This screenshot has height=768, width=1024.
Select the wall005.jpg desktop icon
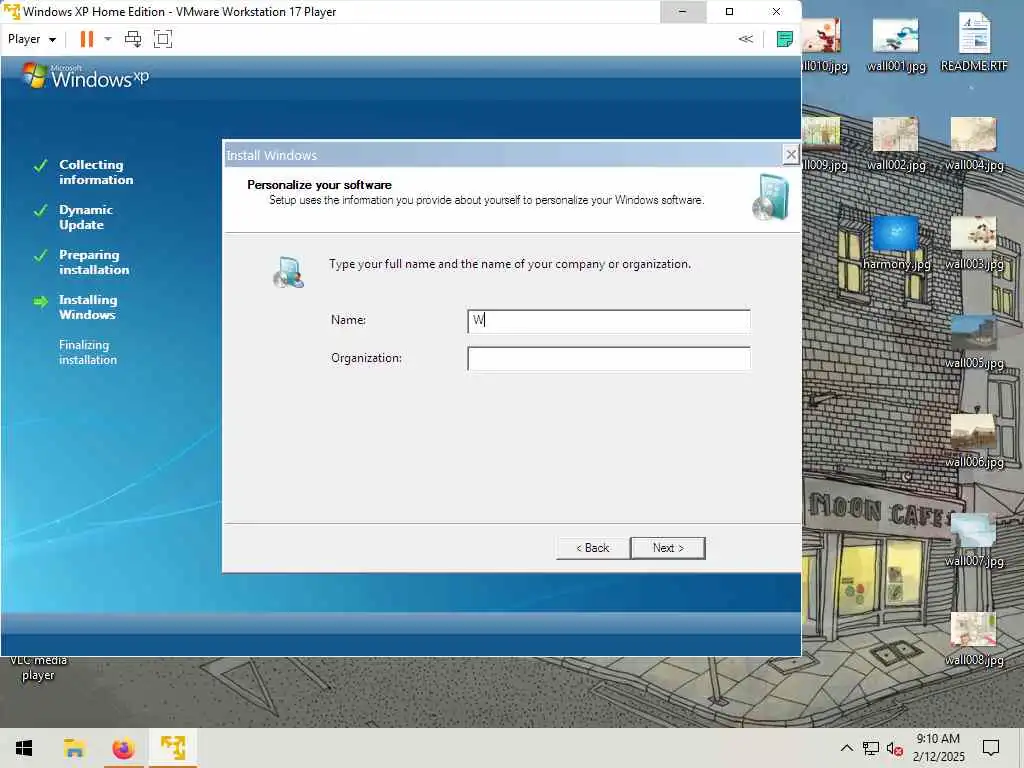pyautogui.click(x=974, y=342)
